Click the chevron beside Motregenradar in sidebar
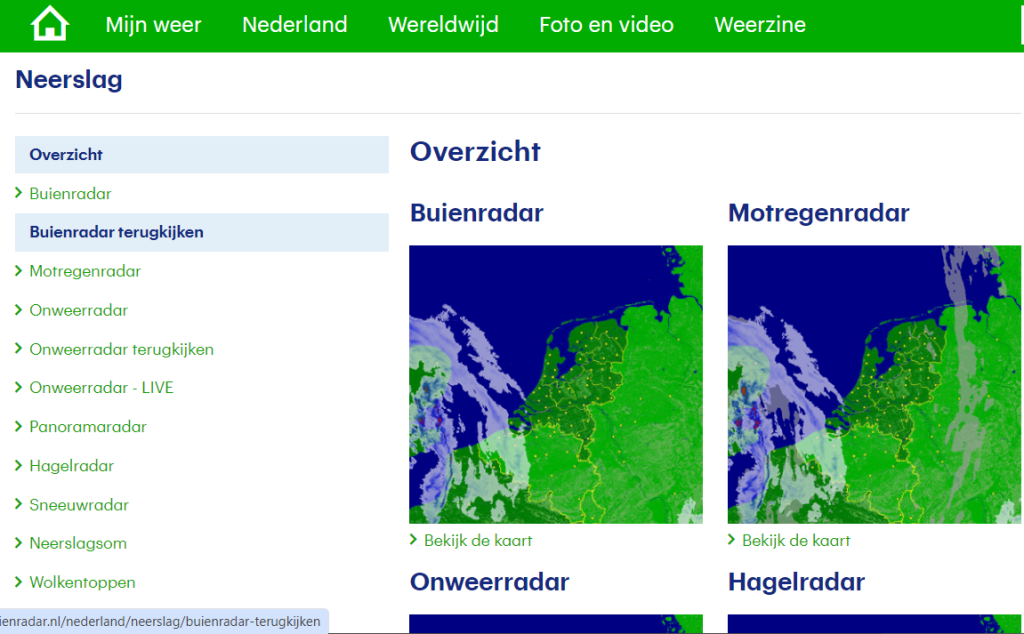The width and height of the screenshot is (1024, 634). [x=19, y=270]
